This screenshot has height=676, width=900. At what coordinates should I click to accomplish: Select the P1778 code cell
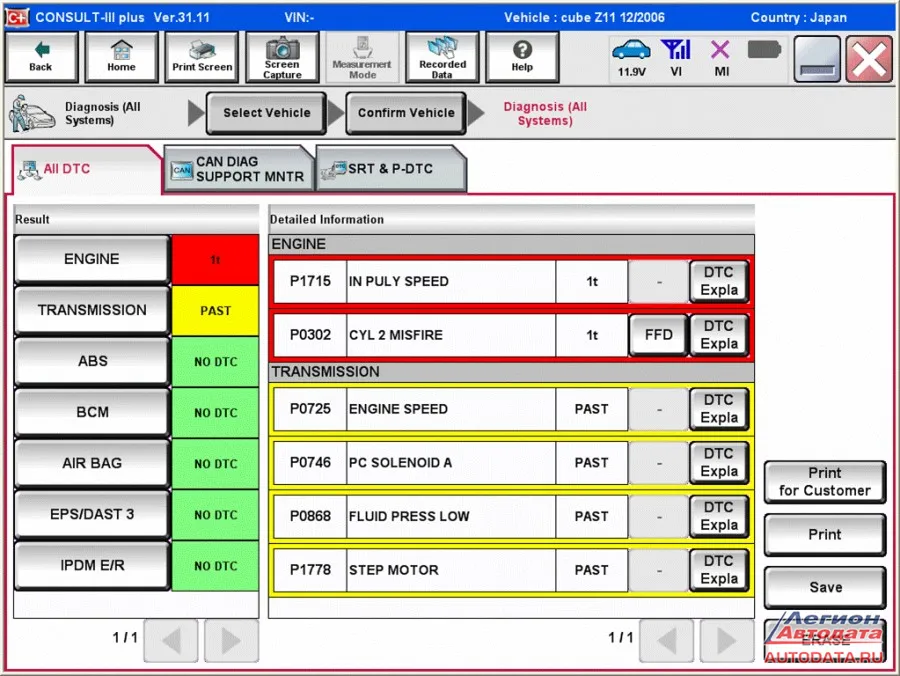coord(310,570)
